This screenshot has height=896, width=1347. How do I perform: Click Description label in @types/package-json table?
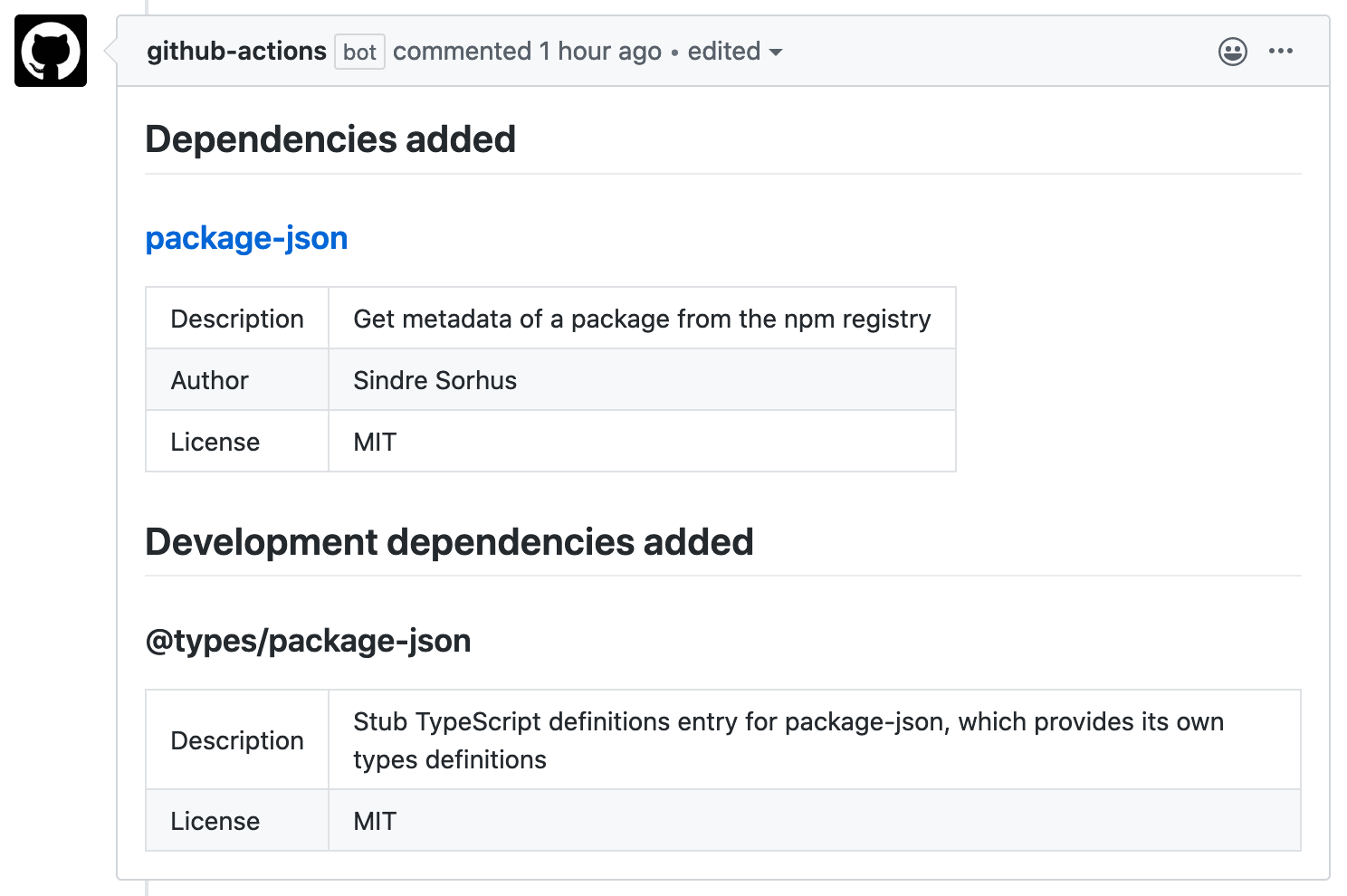pos(237,740)
